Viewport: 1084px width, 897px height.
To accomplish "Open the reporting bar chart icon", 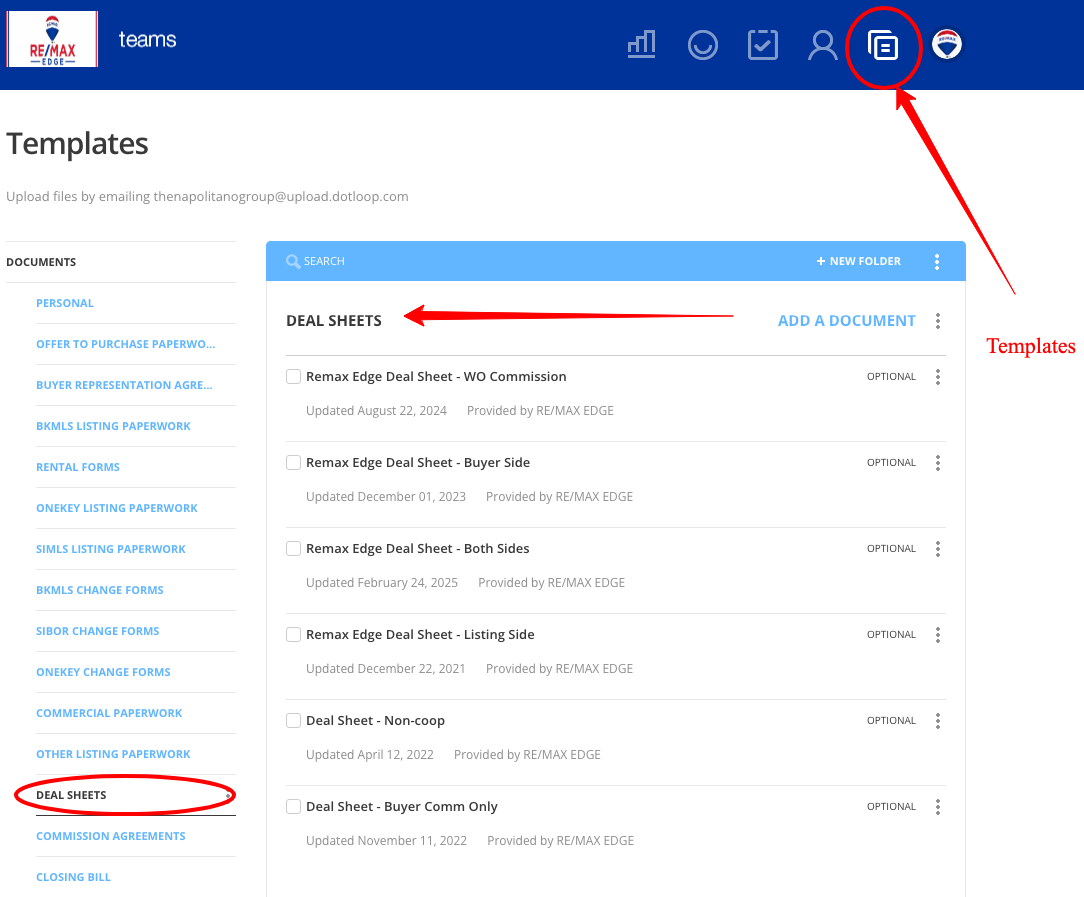I will [x=642, y=45].
